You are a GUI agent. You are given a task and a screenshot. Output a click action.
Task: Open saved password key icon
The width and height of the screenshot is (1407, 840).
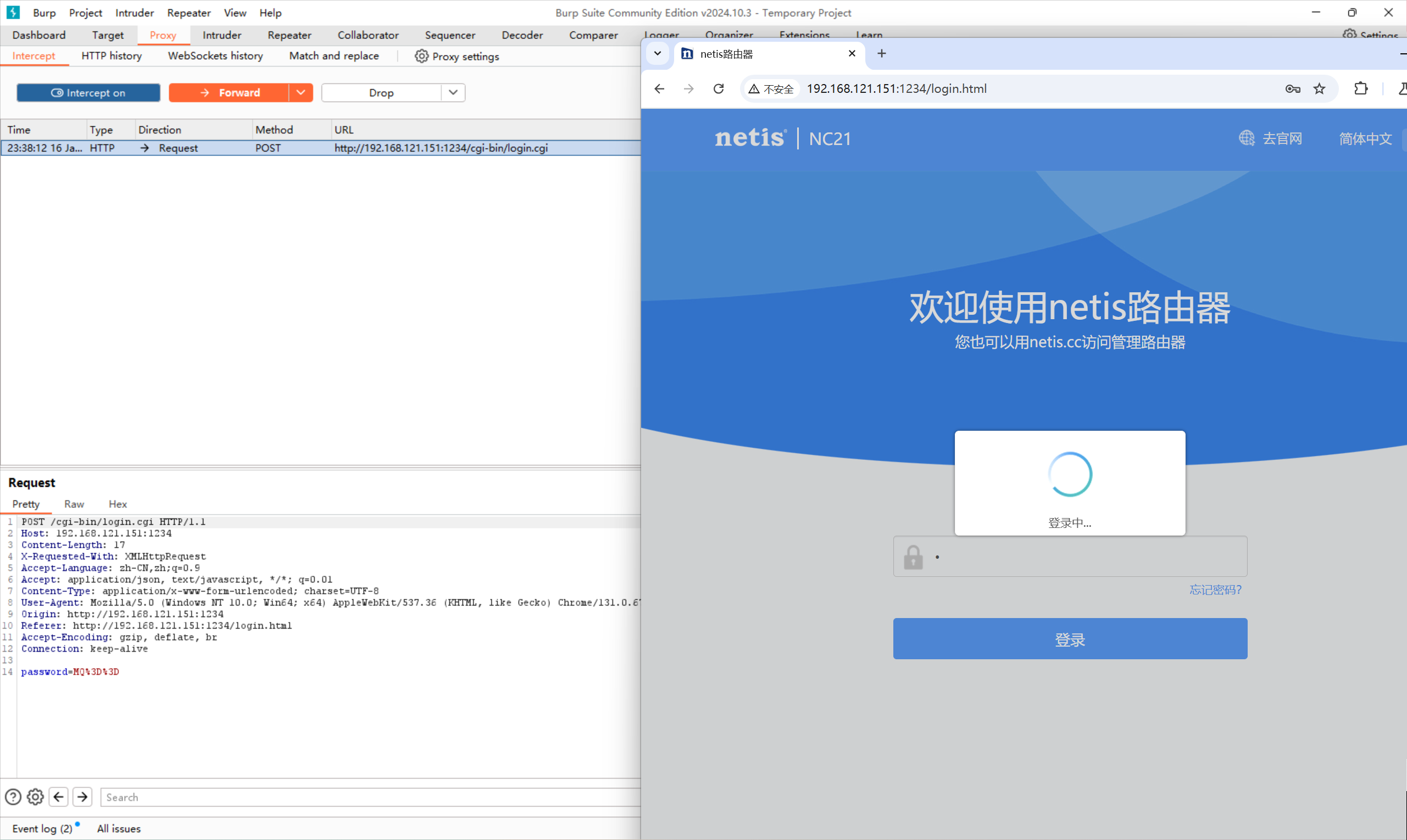1292,89
